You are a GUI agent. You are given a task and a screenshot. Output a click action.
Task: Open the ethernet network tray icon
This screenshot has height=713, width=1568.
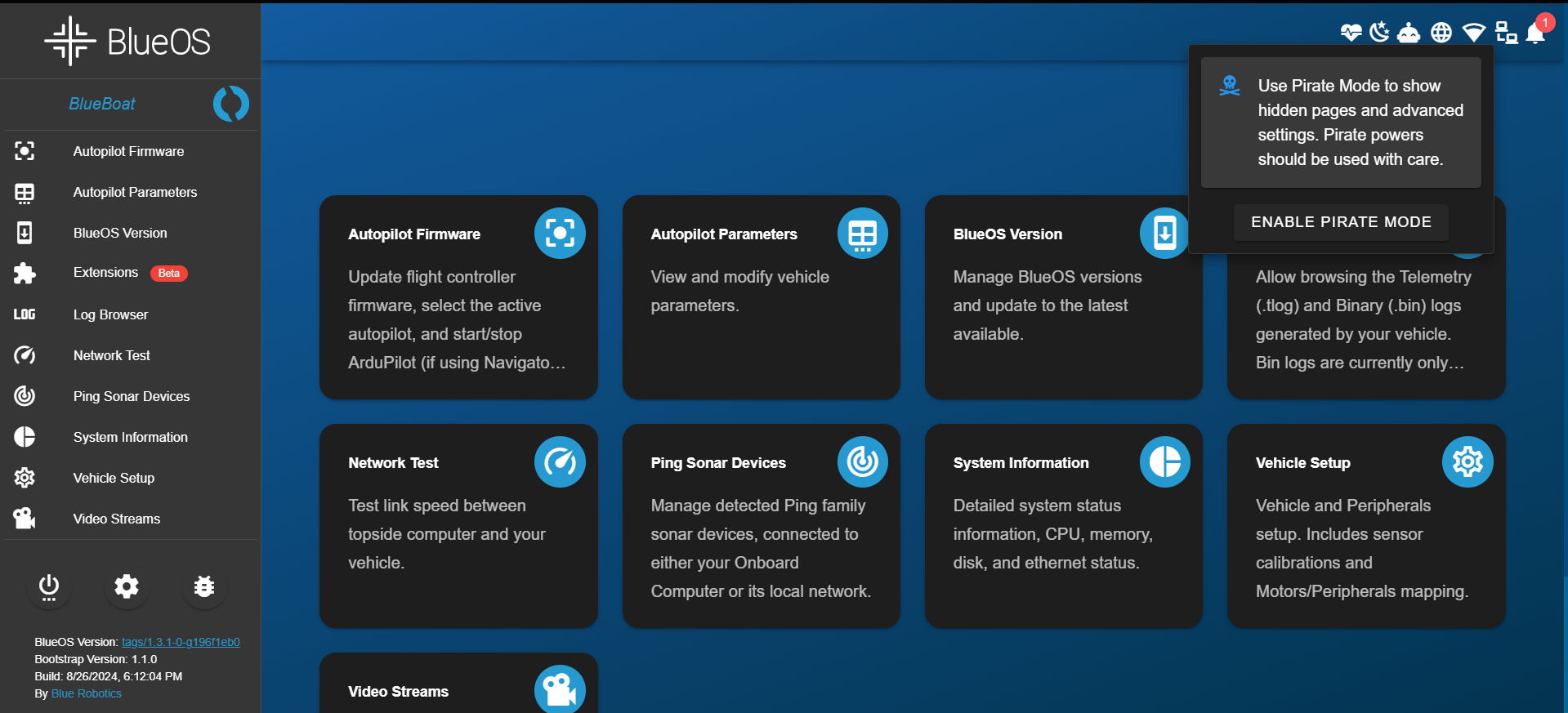tap(1506, 33)
